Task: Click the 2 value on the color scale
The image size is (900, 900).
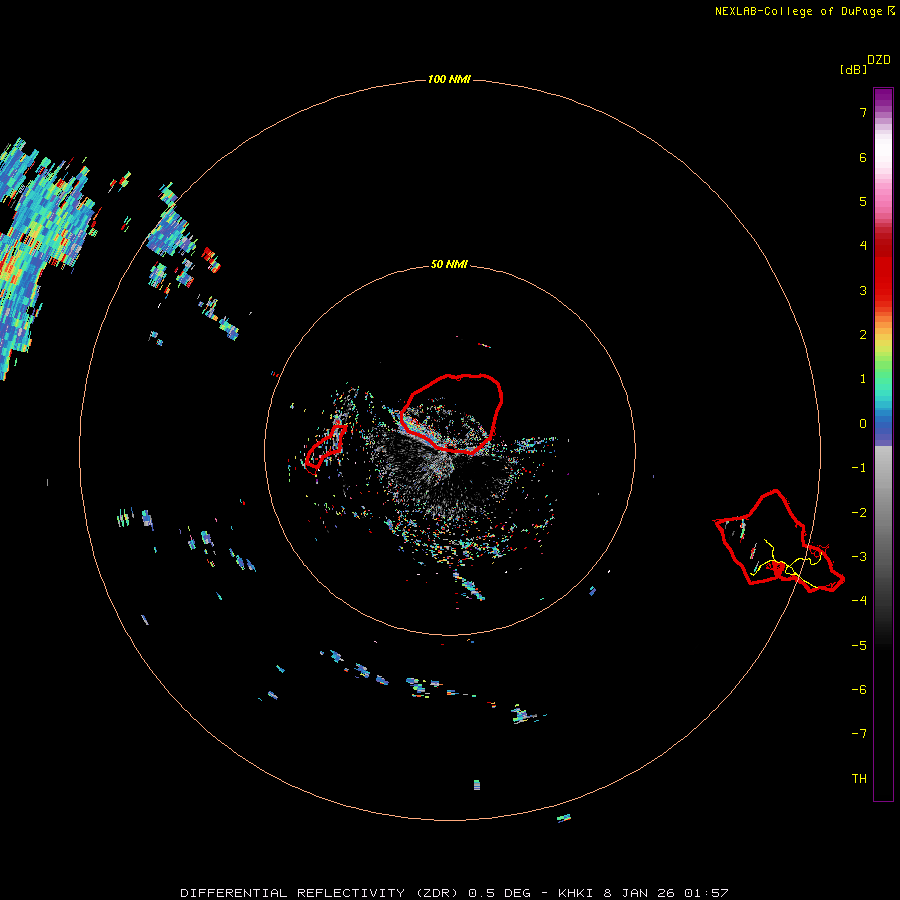Action: pyautogui.click(x=863, y=335)
